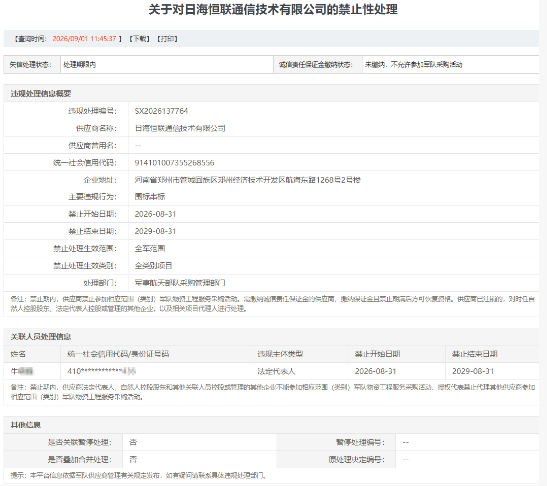The width and height of the screenshot is (547, 486).
Task: Click the 主要违规行为 label
Action: 92,197
